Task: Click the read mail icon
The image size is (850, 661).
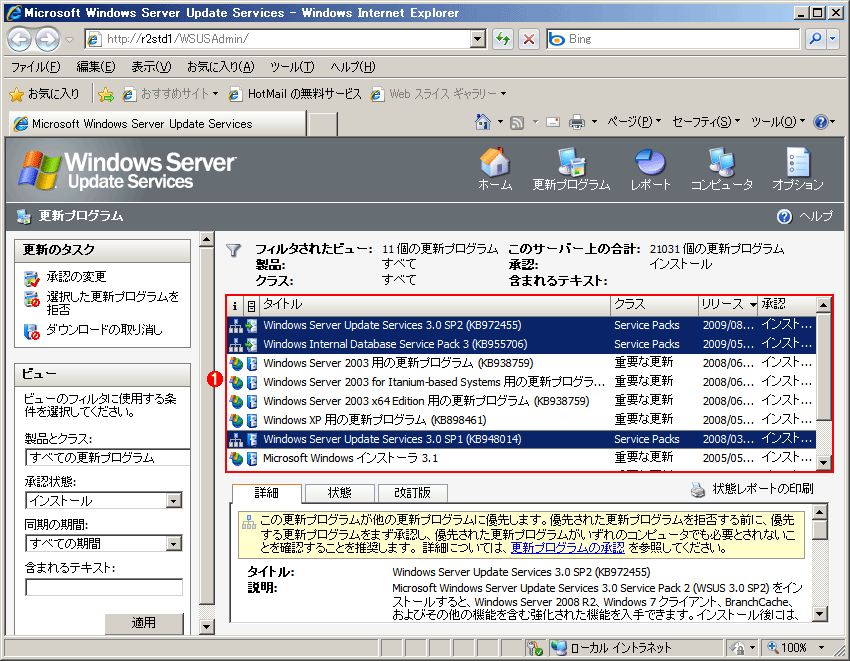Action: point(553,122)
